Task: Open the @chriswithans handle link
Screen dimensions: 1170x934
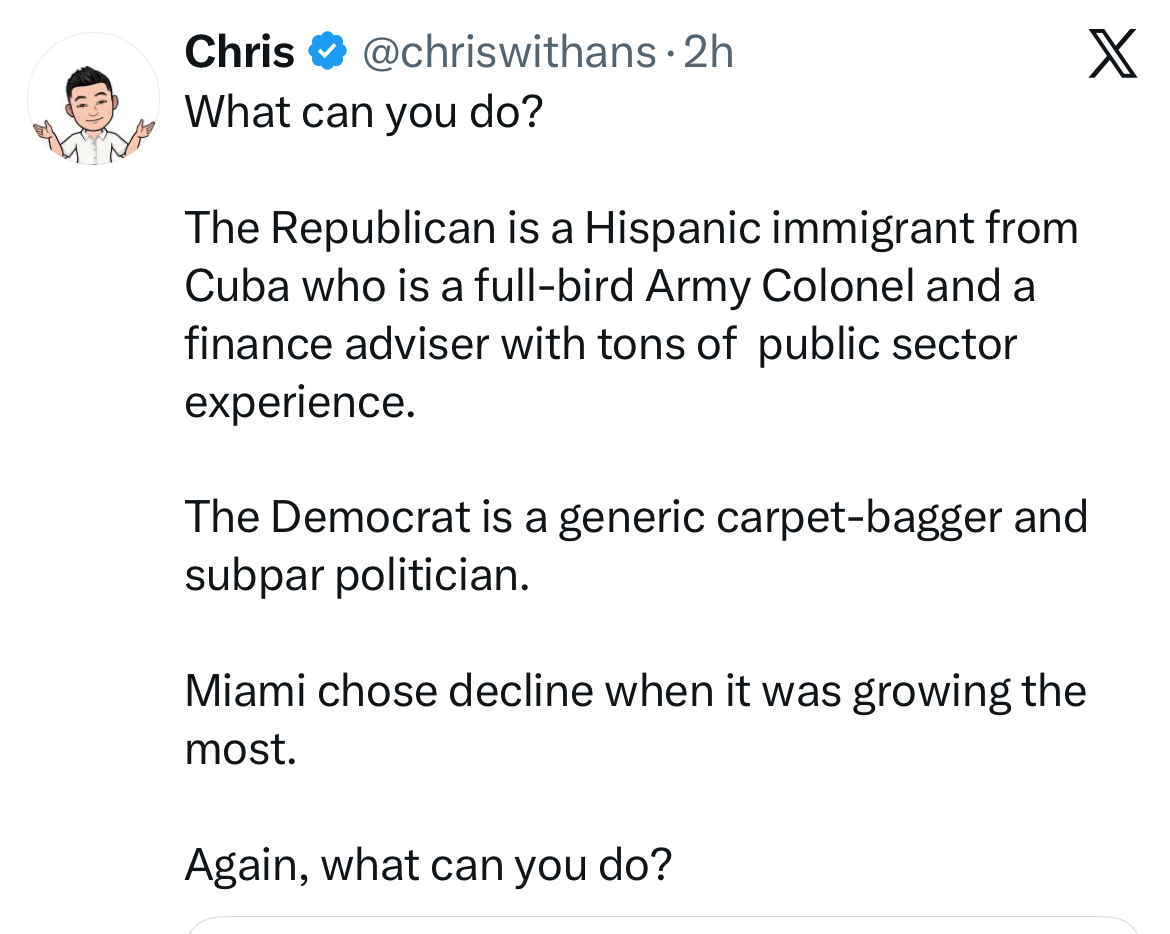Action: coord(507,51)
